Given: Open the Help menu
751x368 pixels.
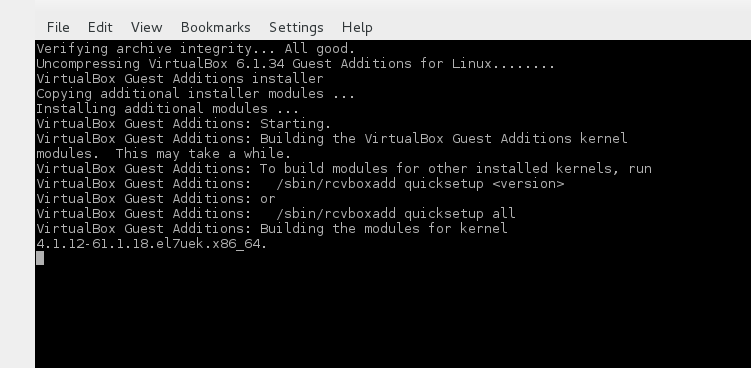Looking at the screenshot, I should pos(357,27).
